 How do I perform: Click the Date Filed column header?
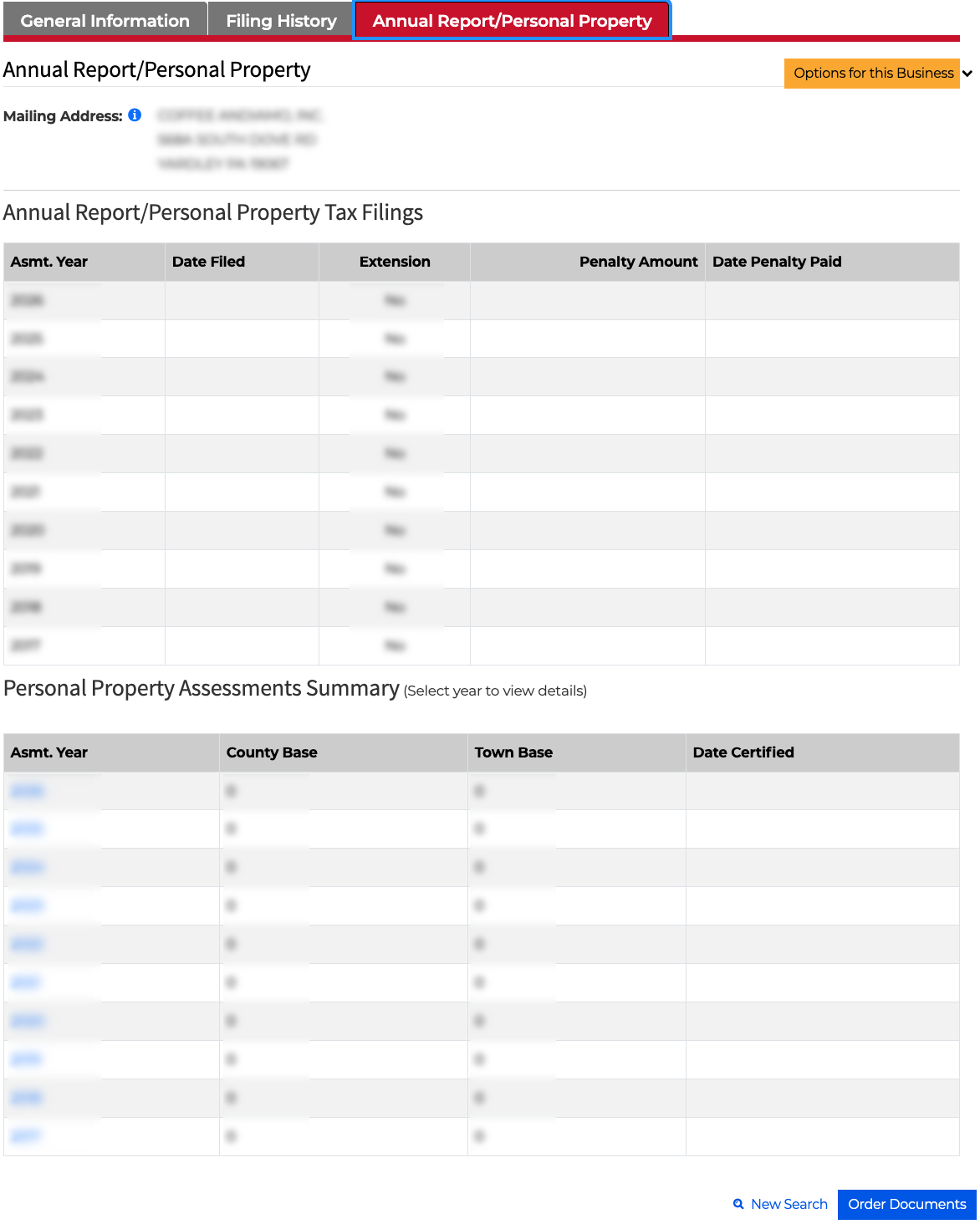click(208, 262)
